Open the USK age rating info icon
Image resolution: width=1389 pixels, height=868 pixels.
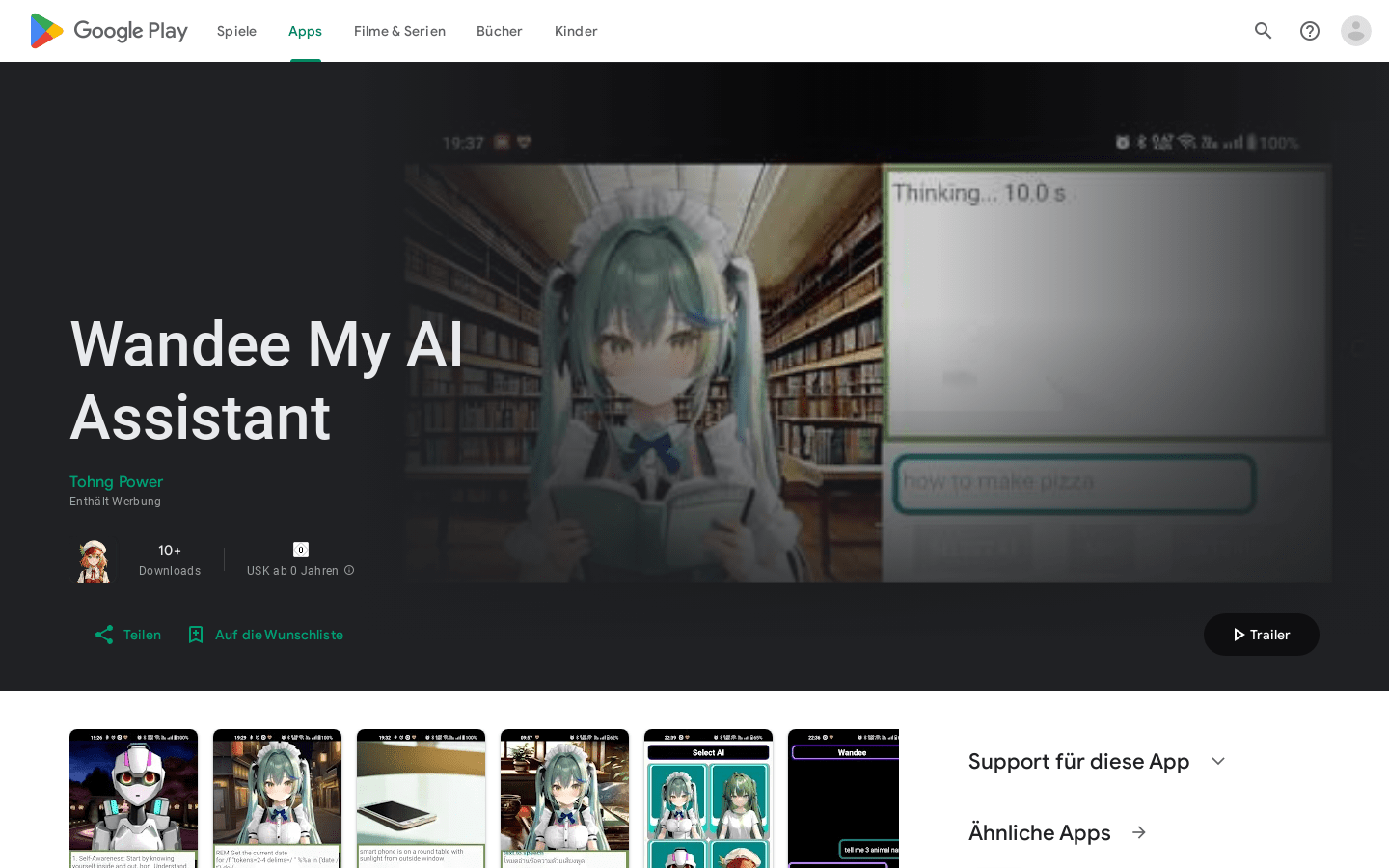(x=349, y=570)
